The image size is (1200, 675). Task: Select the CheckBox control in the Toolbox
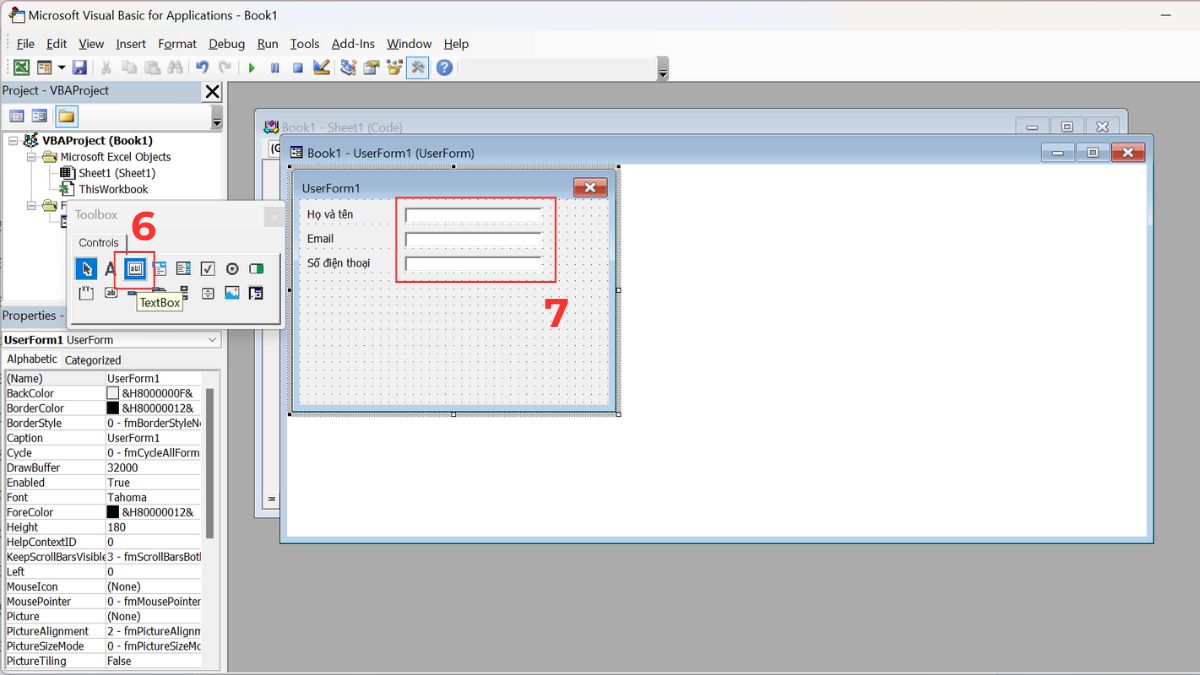click(206, 268)
